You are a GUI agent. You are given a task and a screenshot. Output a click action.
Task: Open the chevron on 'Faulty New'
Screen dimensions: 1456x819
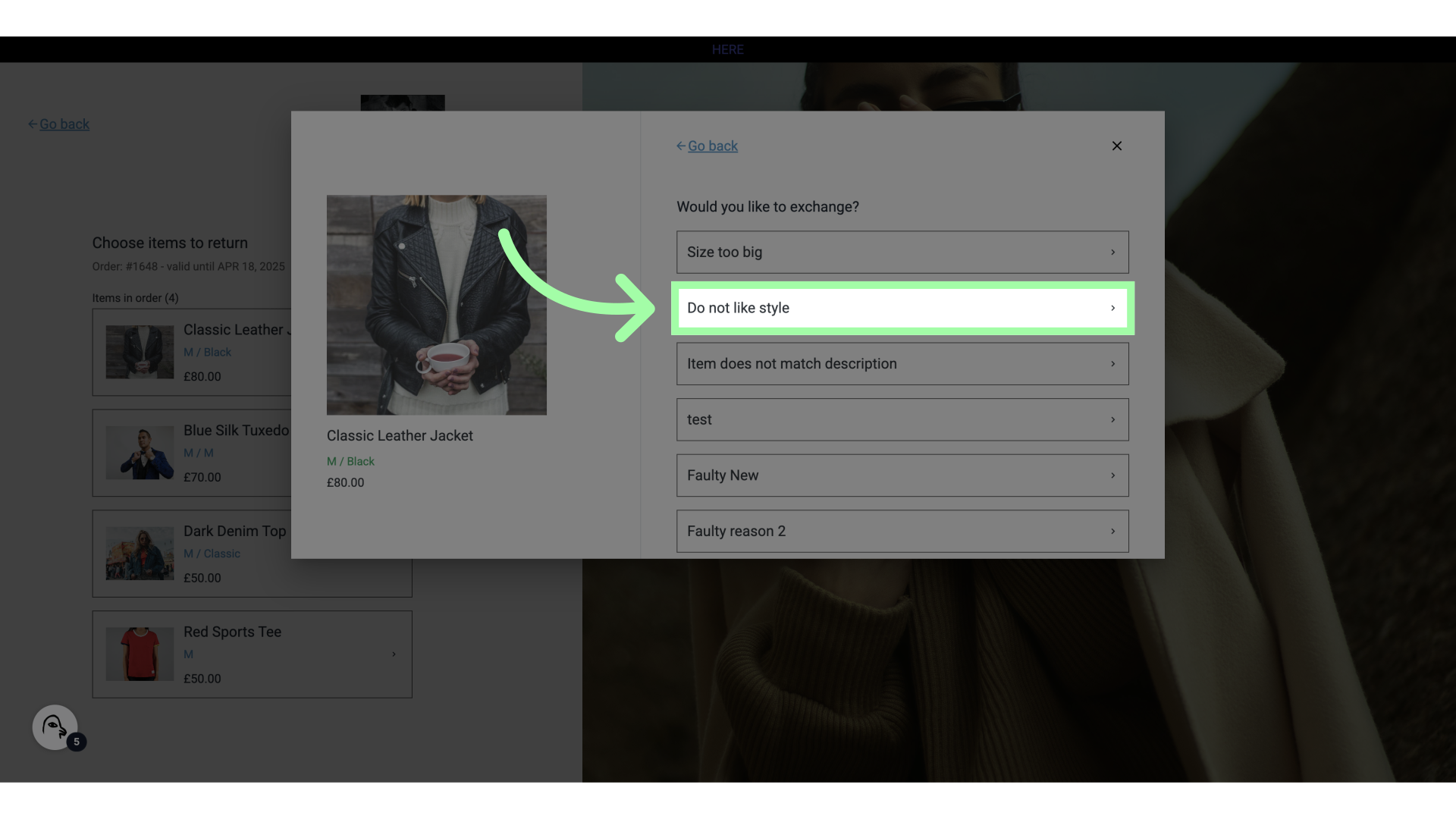(x=1112, y=475)
